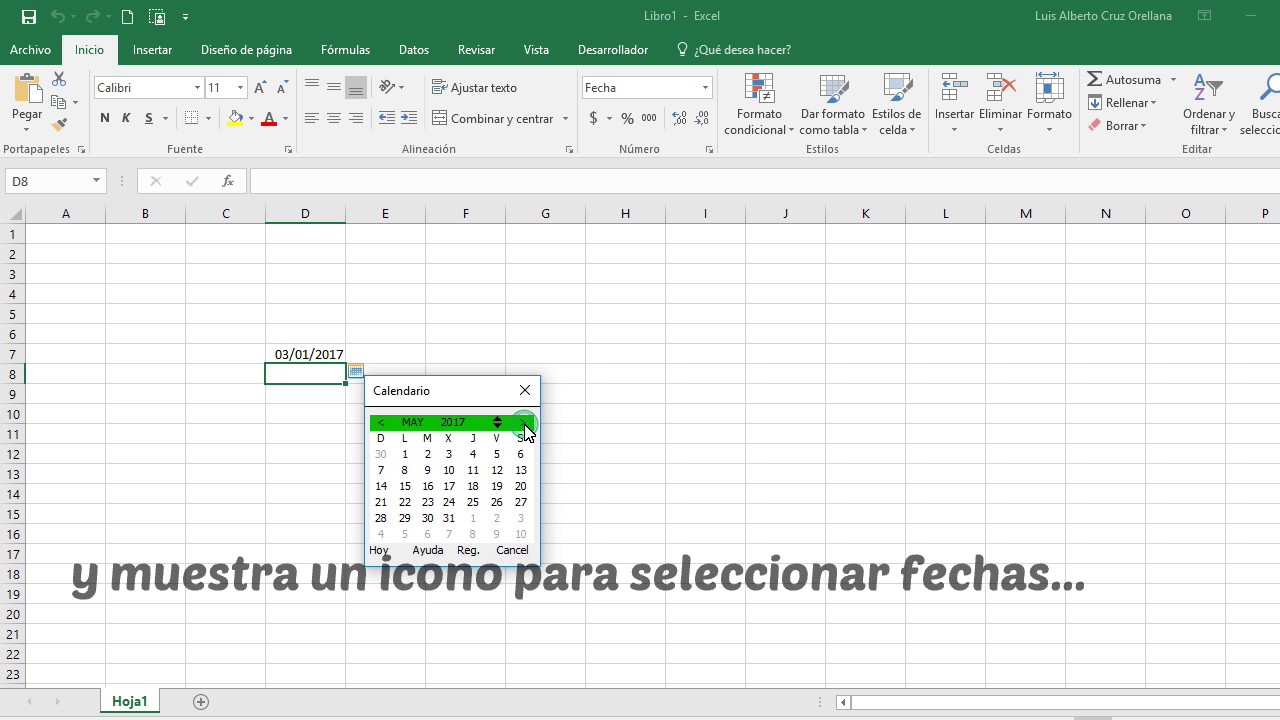This screenshot has height=720, width=1280.
Task: Click the year spinner arrows in Calendario
Action: (x=497, y=423)
